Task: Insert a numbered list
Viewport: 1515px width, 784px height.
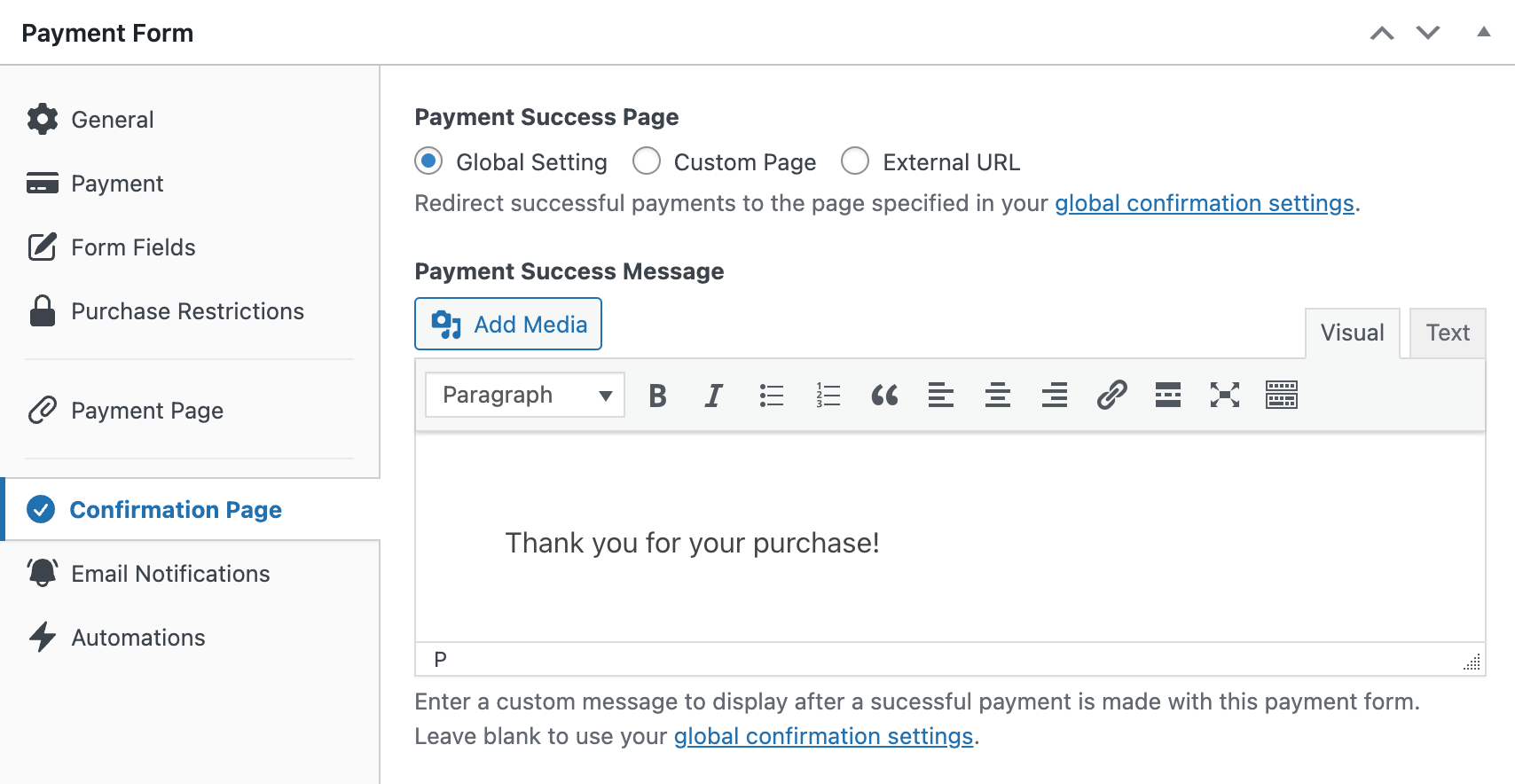Action: 828,396
